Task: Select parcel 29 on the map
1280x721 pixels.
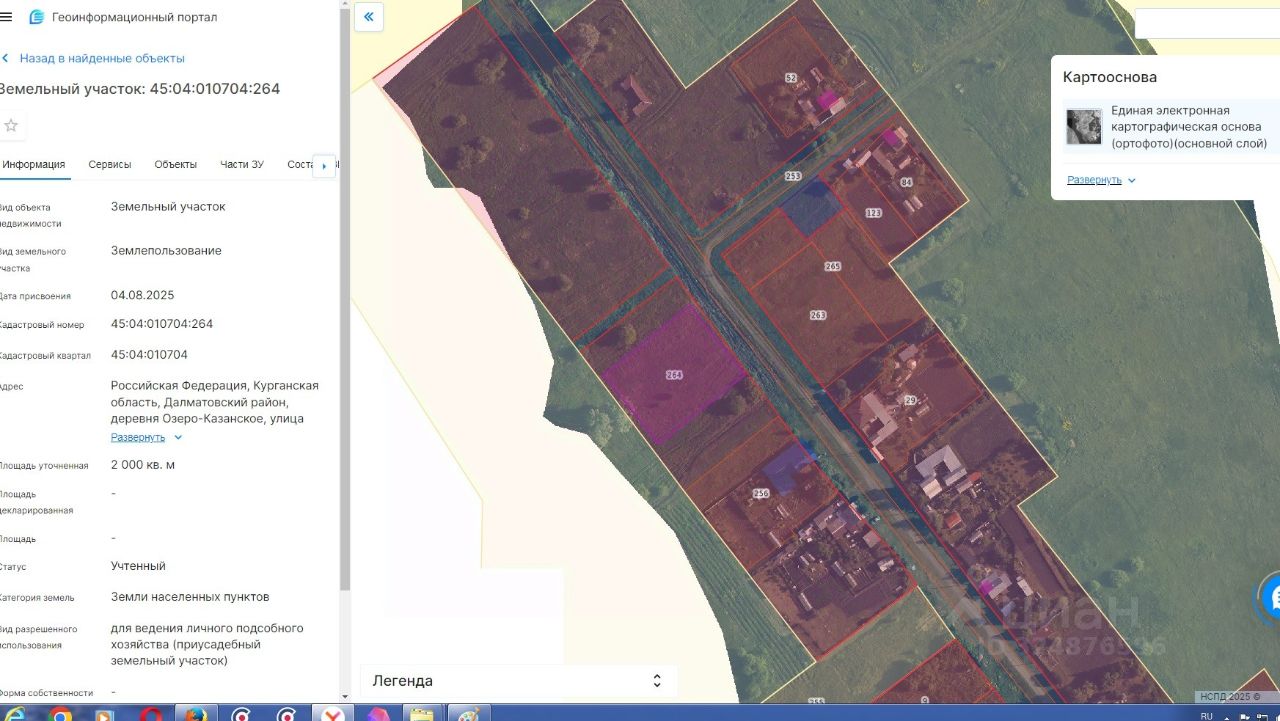Action: point(910,400)
